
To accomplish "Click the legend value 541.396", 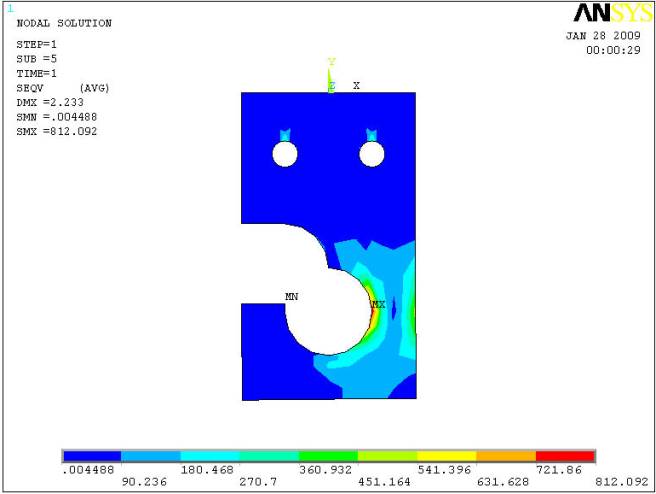I will [x=444, y=470].
